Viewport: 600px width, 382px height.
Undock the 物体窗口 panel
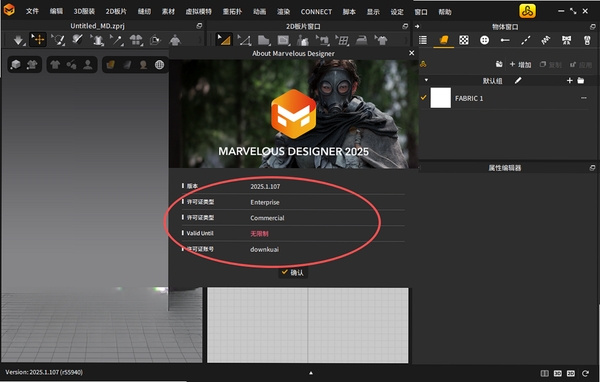tap(592, 26)
